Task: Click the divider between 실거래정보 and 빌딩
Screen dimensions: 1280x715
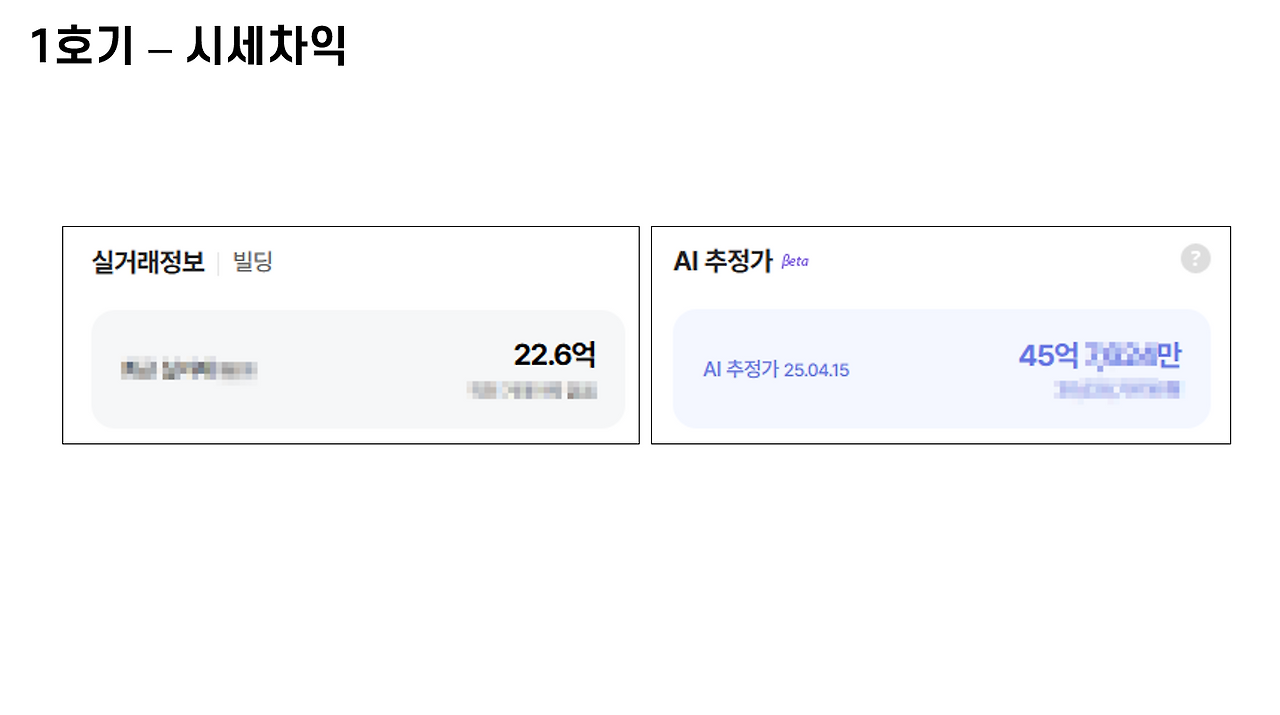Action: 221,262
